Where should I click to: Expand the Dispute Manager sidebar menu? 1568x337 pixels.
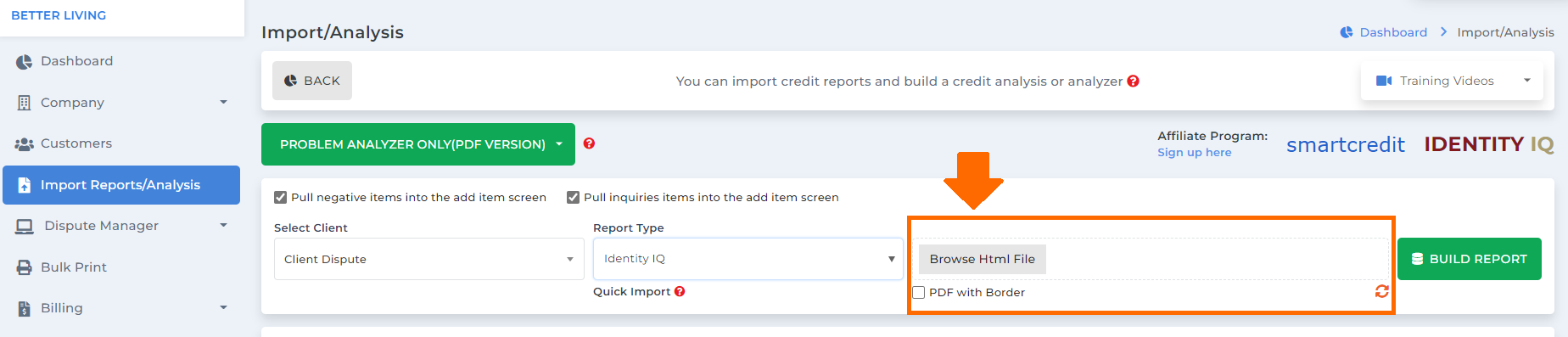121,226
